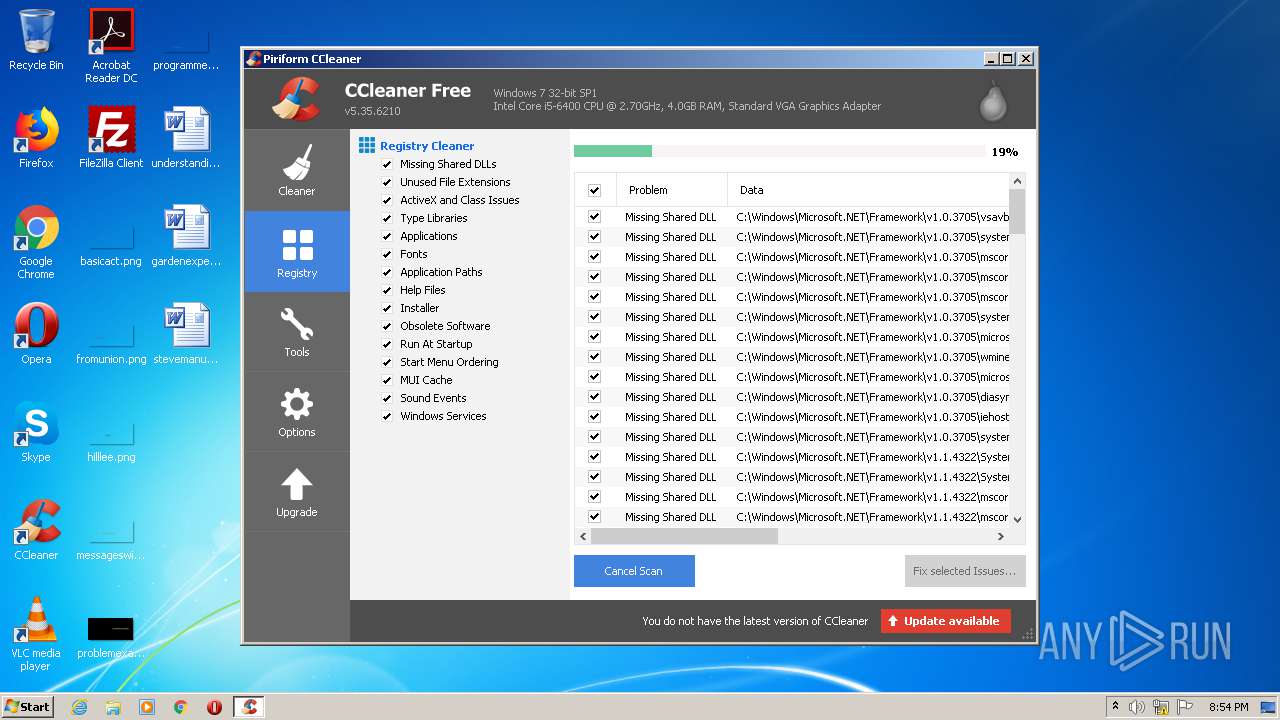Screen dimensions: 1280x720
Task: Click the Registry Cleaner heading
Action: tap(427, 146)
